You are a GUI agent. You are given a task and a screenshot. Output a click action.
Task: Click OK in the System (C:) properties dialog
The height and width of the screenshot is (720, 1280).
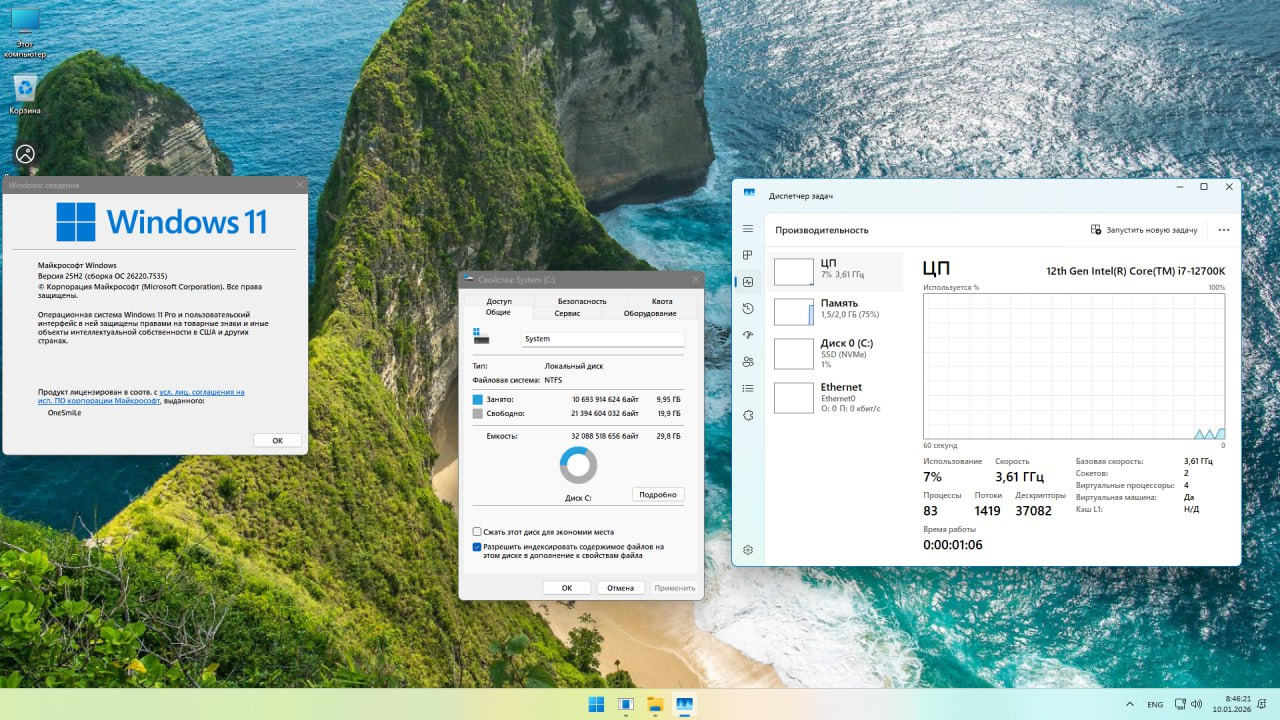567,588
